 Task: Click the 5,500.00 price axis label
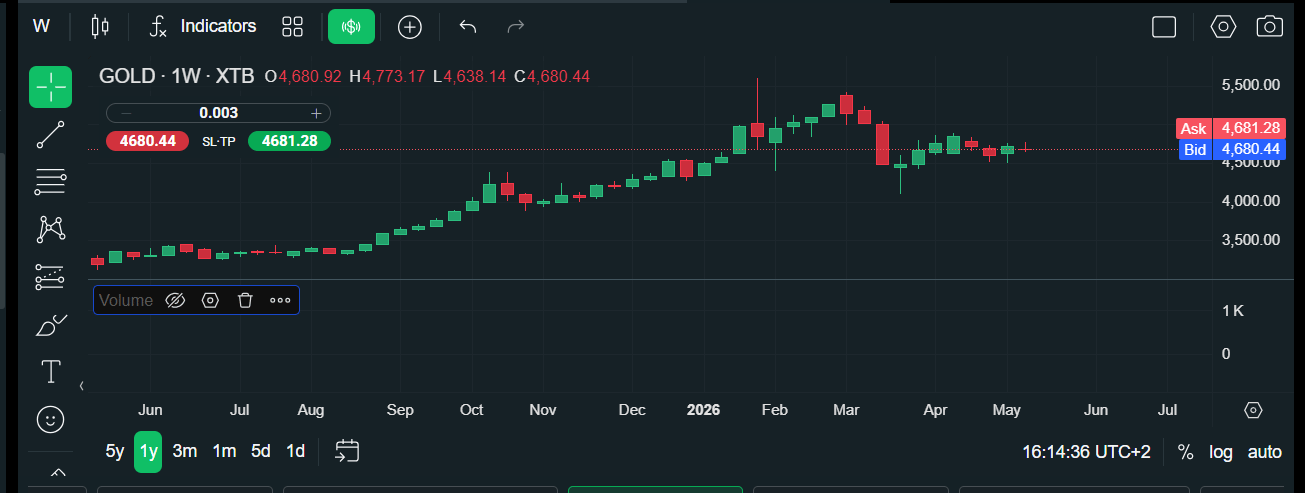click(x=1251, y=85)
